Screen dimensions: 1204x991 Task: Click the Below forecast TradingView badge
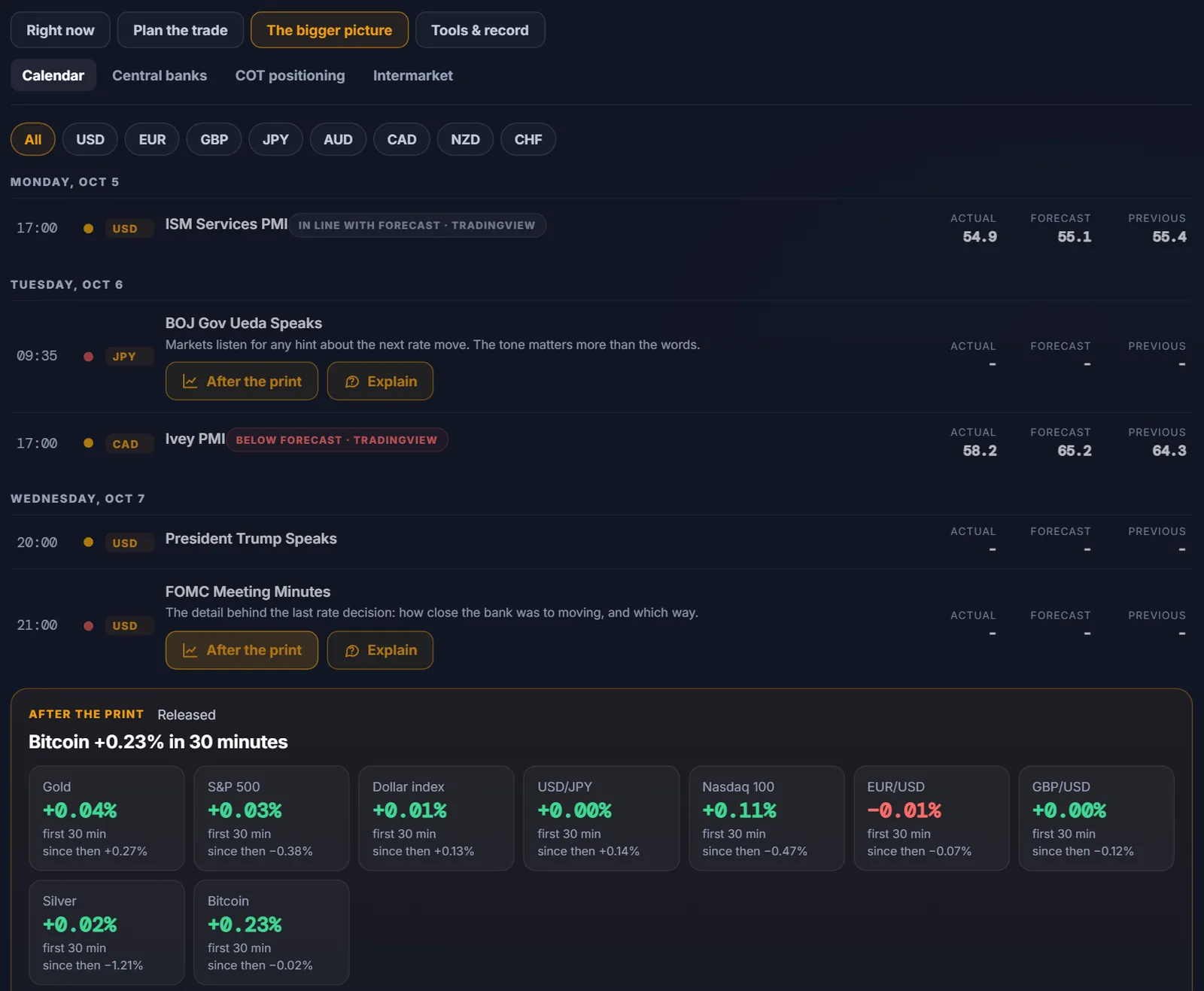[336, 440]
